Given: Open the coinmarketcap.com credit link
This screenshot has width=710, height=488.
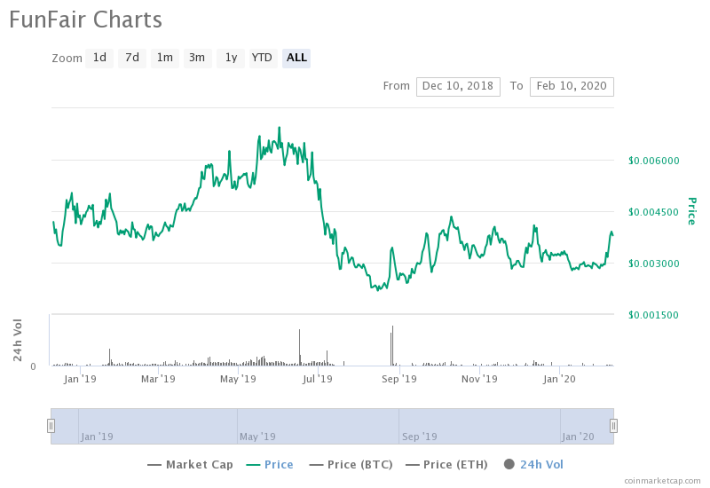Looking at the screenshot, I should pyautogui.click(x=662, y=480).
